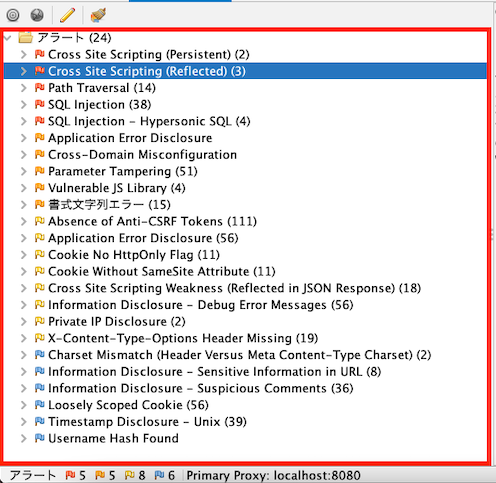Click アラート label in status bar
The height and width of the screenshot is (483, 496).
tap(33, 475)
